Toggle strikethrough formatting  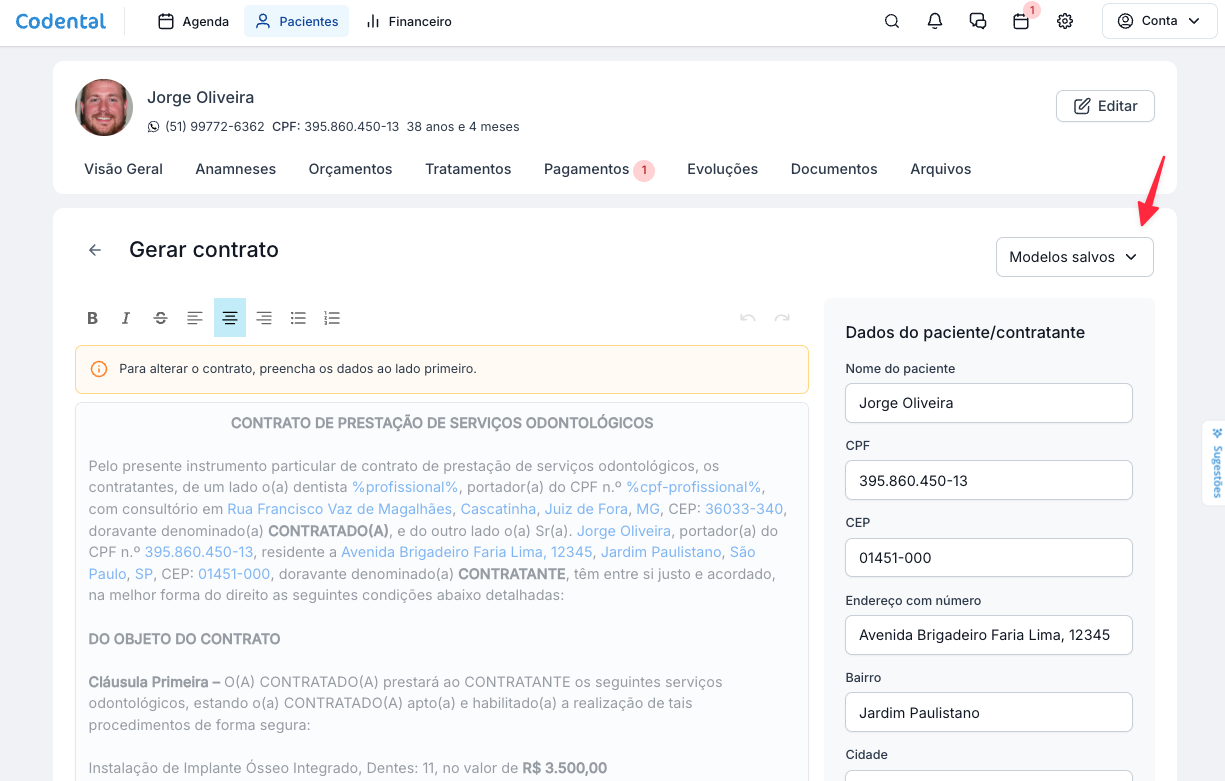coord(160,318)
